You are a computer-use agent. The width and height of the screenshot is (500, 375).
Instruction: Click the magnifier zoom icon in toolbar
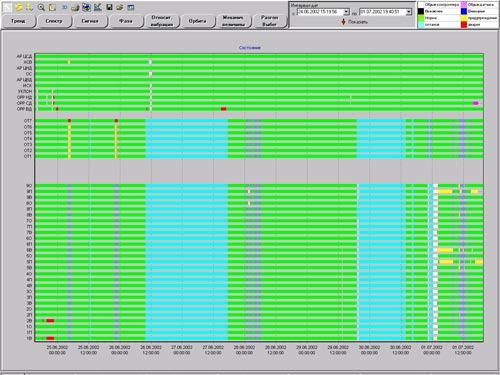(41, 7)
